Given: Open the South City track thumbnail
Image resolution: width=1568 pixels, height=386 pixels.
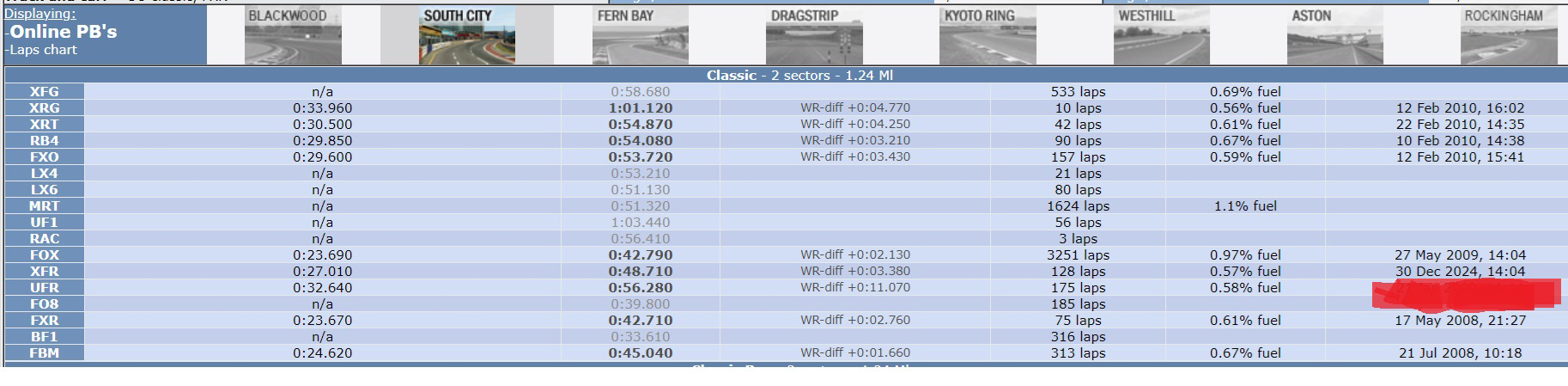Looking at the screenshot, I should coord(467,36).
